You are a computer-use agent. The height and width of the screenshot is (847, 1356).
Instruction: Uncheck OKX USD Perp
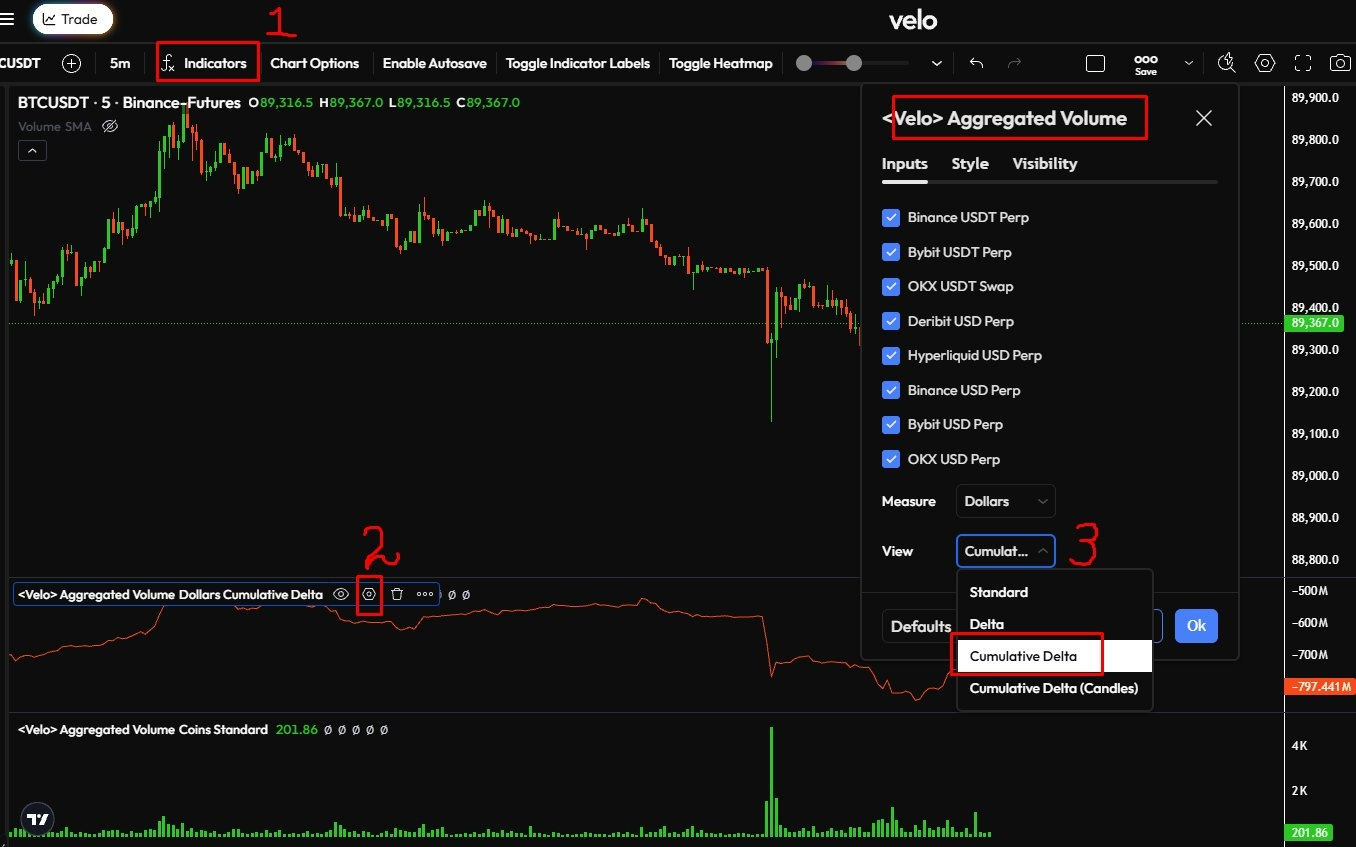click(891, 459)
